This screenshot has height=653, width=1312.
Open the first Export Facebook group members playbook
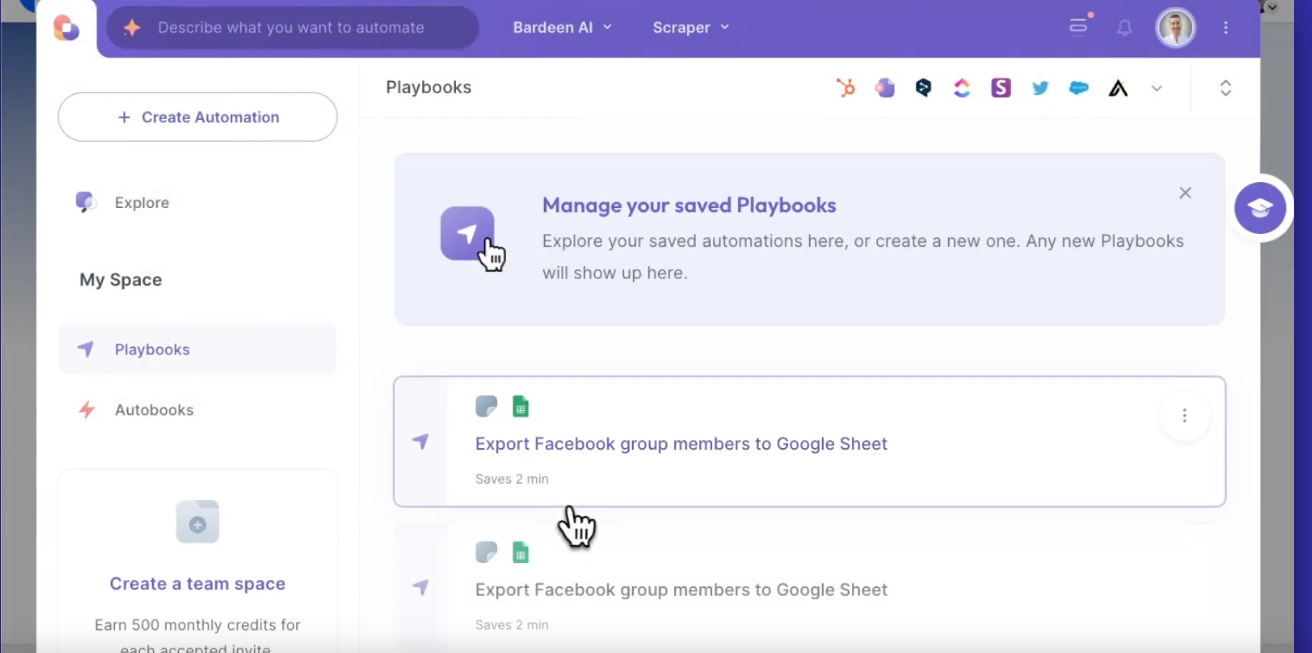coord(809,441)
